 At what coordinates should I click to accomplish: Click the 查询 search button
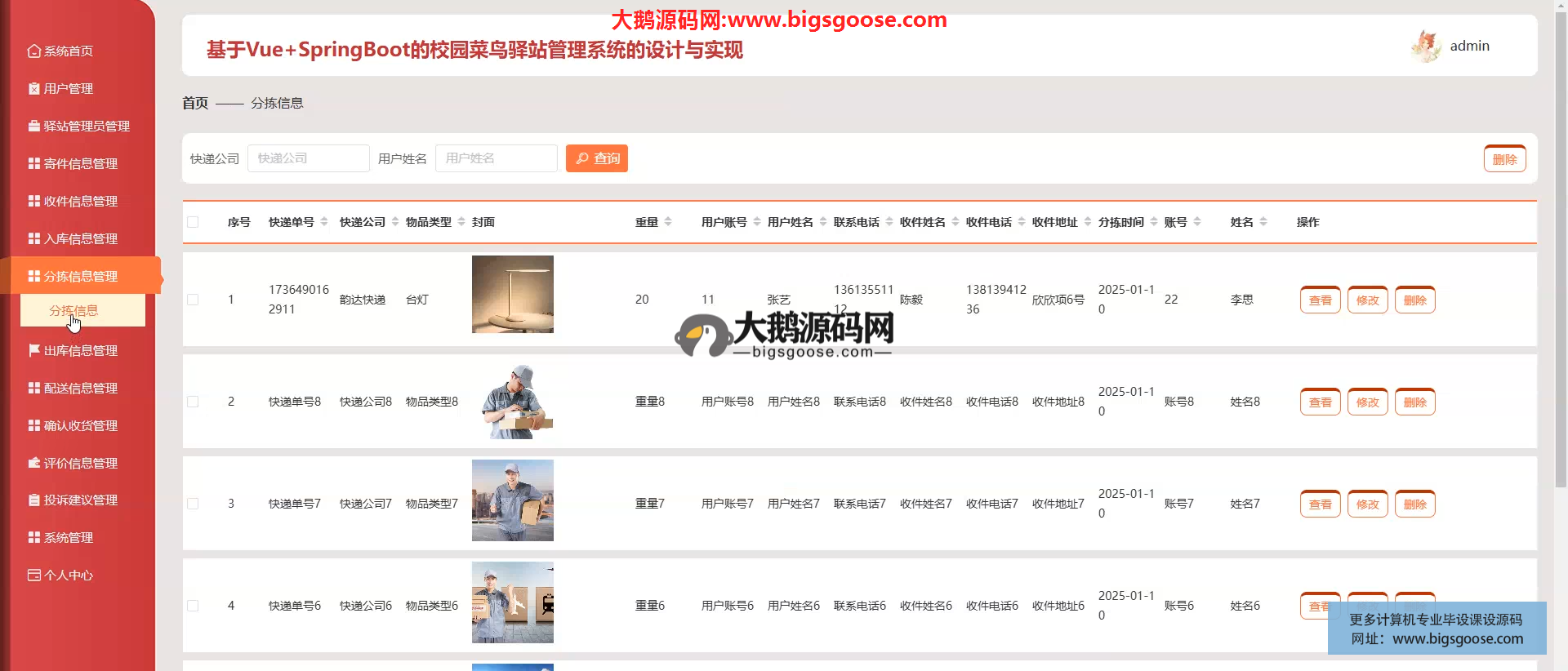pos(597,158)
